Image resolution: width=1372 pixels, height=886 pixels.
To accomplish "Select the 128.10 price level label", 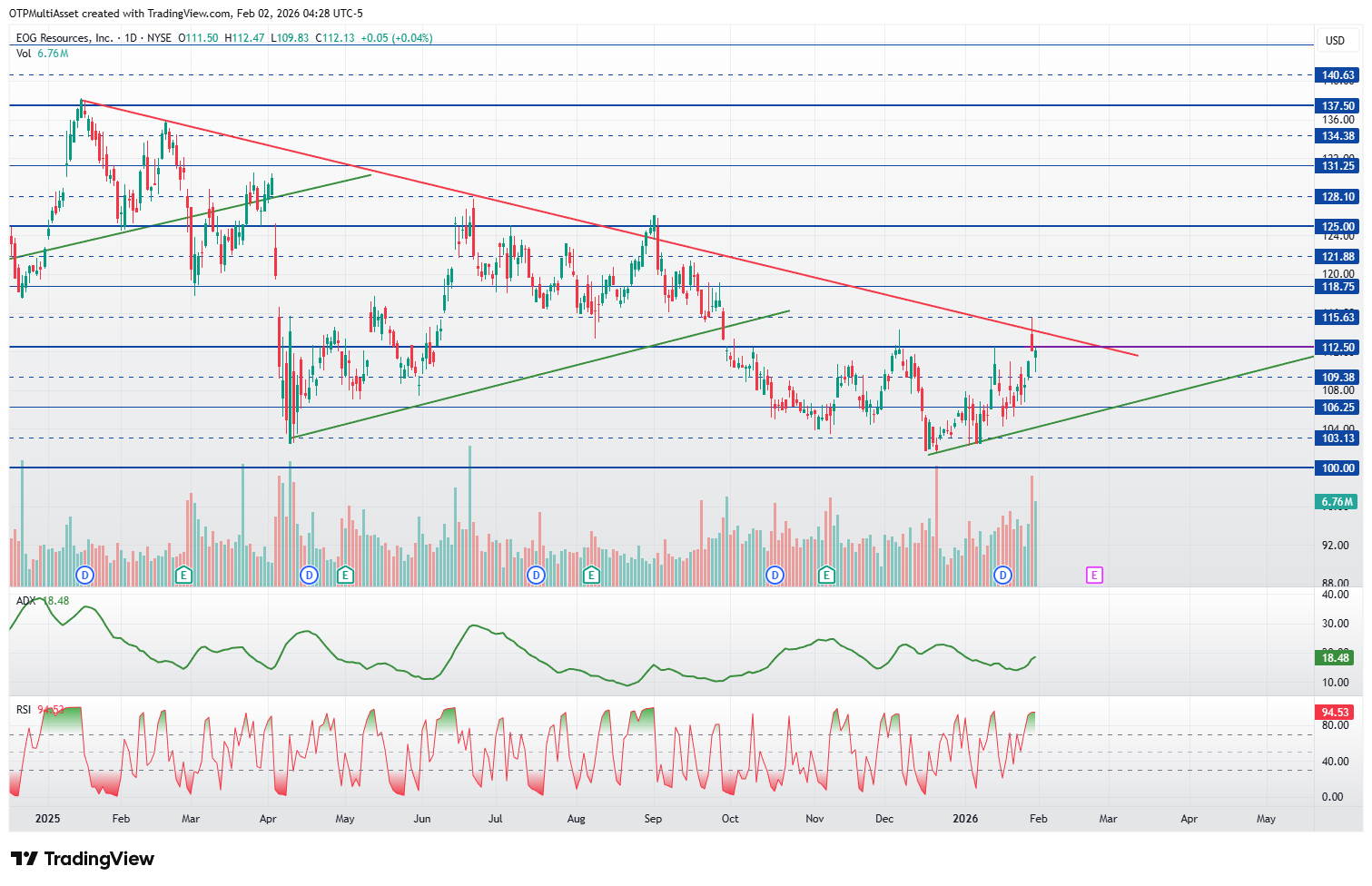I will point(1338,196).
